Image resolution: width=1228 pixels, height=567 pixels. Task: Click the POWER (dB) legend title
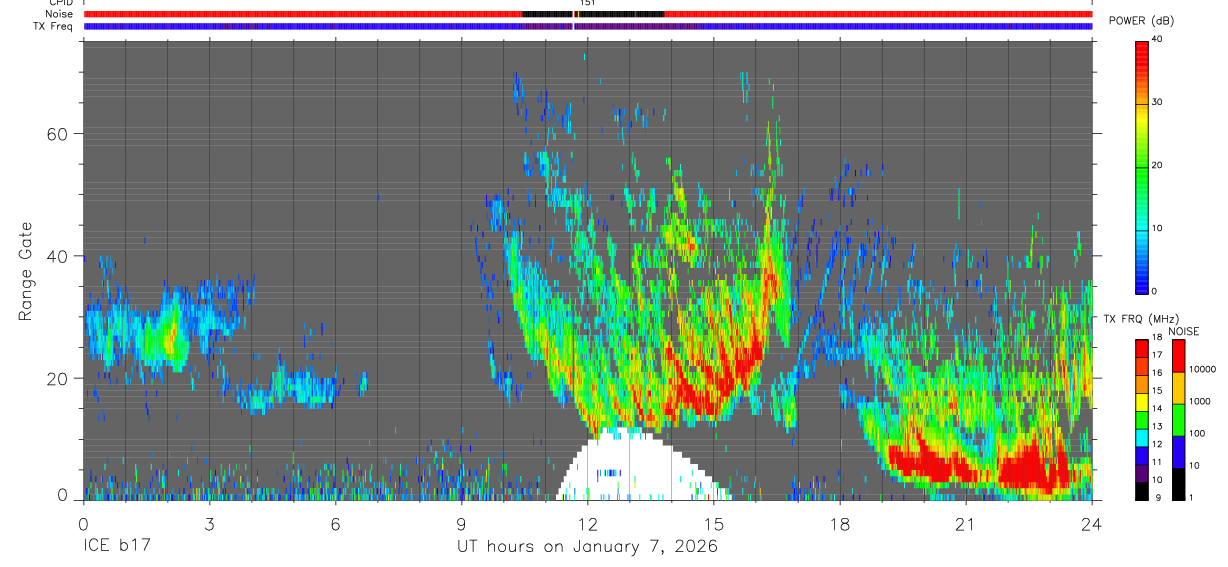click(x=1142, y=21)
